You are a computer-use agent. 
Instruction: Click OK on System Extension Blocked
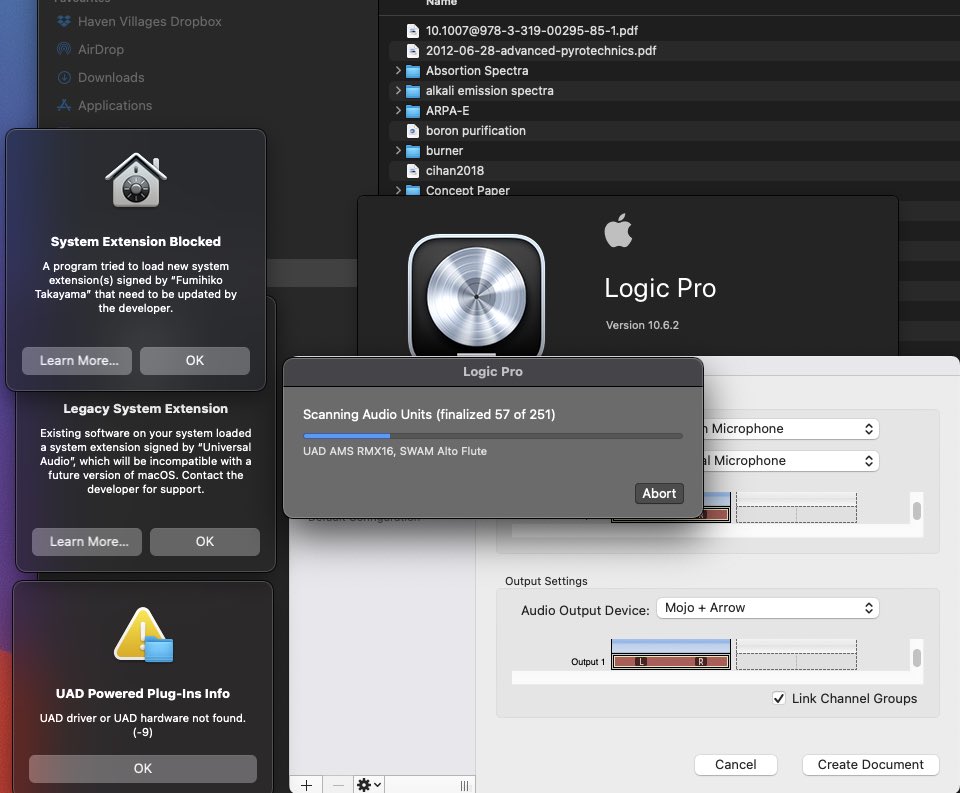195,361
